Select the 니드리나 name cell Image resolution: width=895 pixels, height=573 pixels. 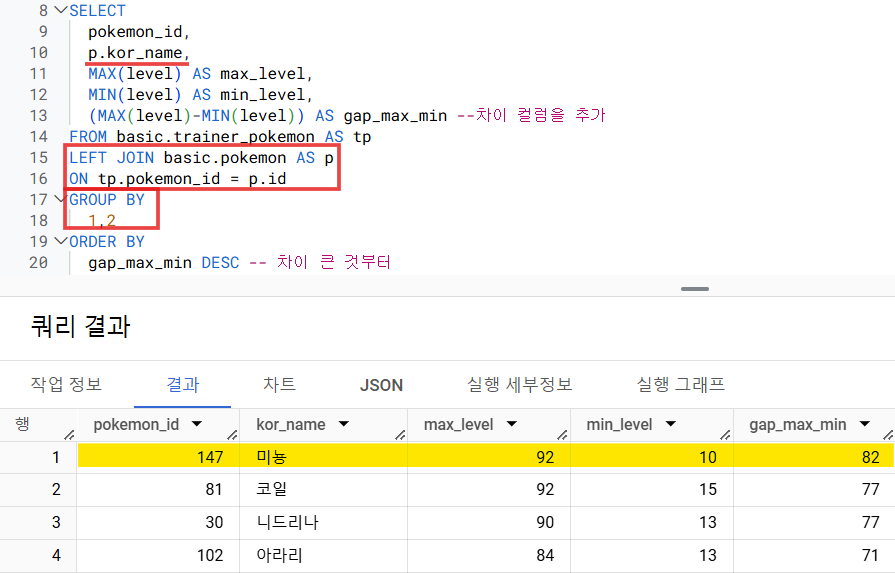323,522
